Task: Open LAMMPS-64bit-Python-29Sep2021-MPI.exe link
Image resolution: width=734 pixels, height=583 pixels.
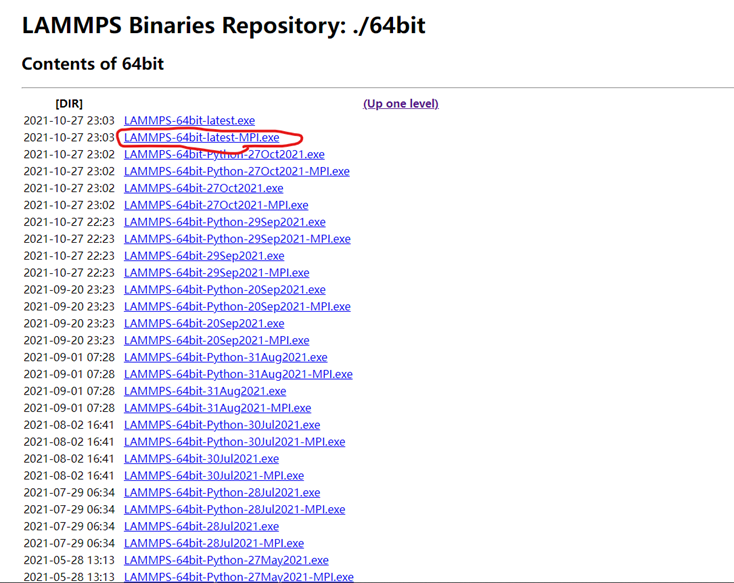Action: (x=237, y=238)
